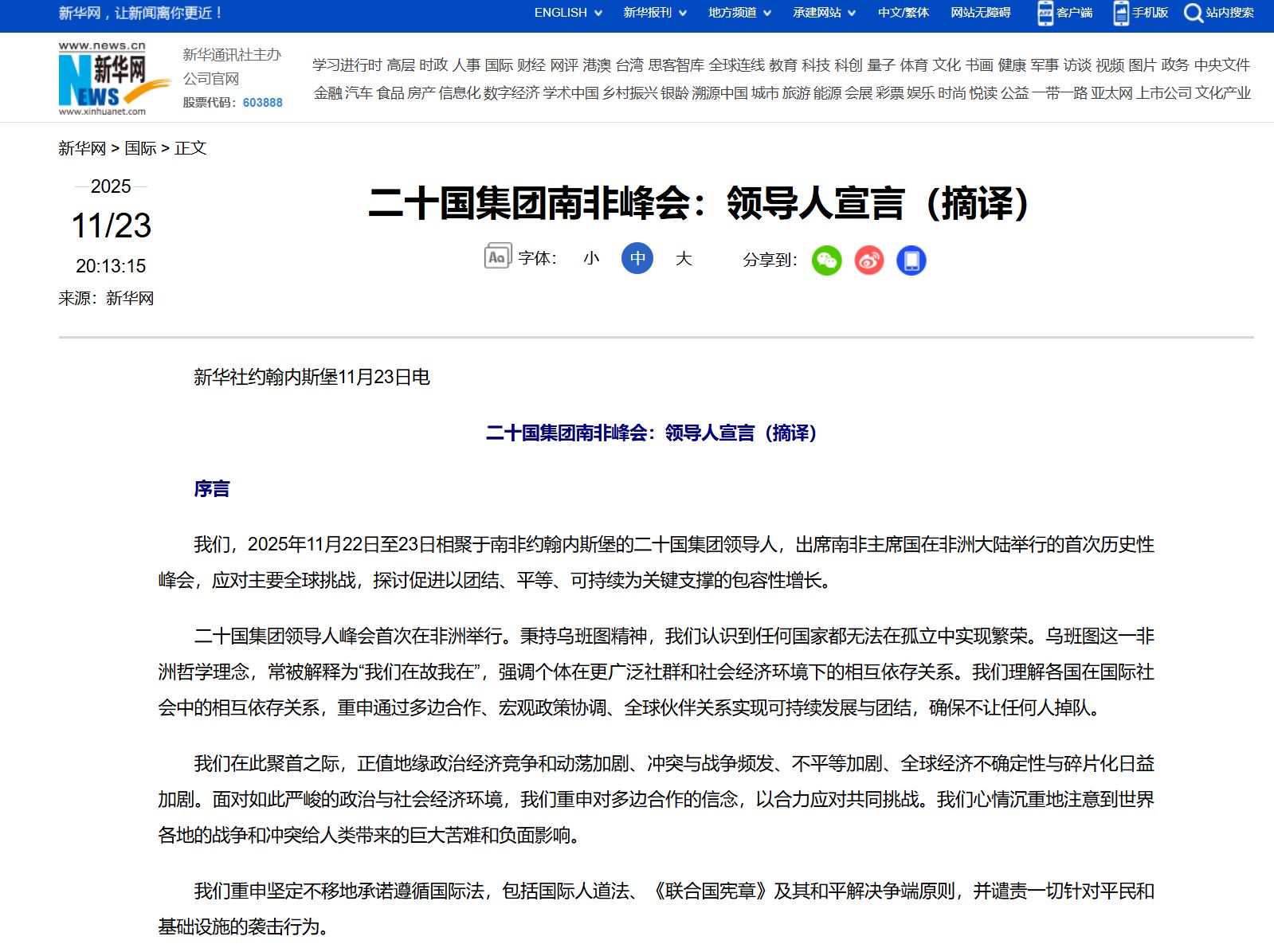This screenshot has height=952, width=1274.
Task: Select small font size 小
Action: click(591, 258)
